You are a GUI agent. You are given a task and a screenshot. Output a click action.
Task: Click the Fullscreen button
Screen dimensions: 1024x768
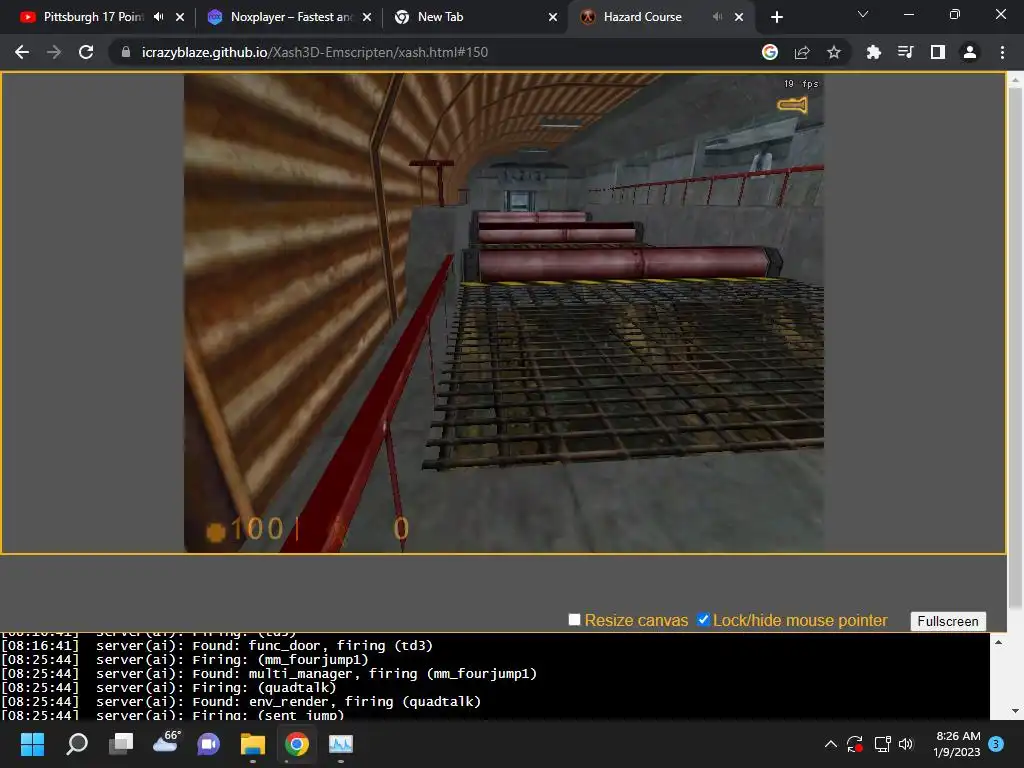948,621
